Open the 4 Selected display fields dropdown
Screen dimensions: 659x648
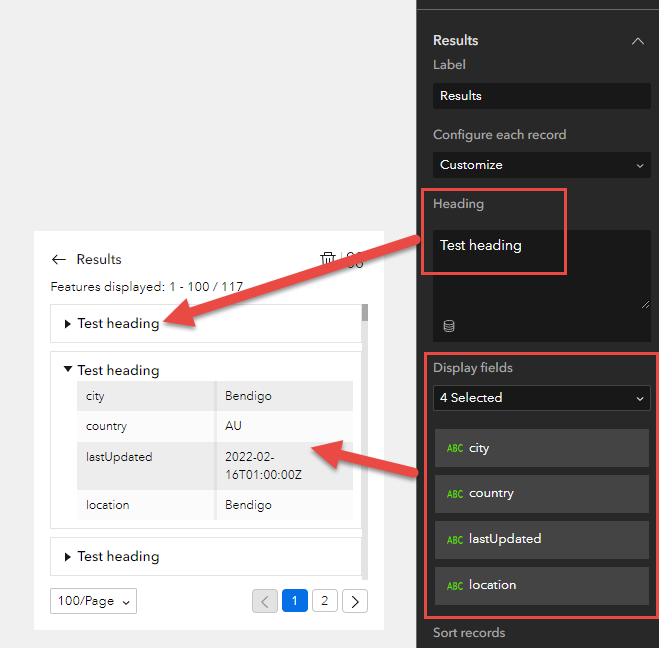point(542,398)
